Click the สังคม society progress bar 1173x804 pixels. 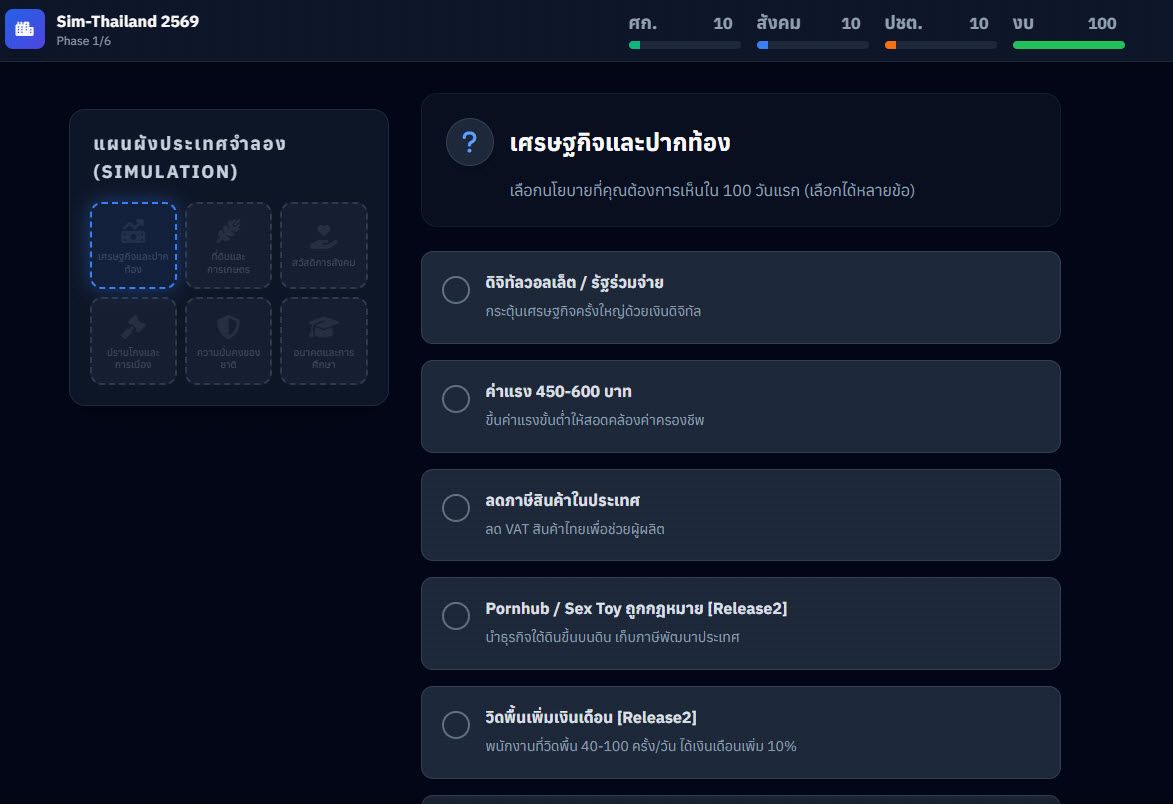[812, 45]
